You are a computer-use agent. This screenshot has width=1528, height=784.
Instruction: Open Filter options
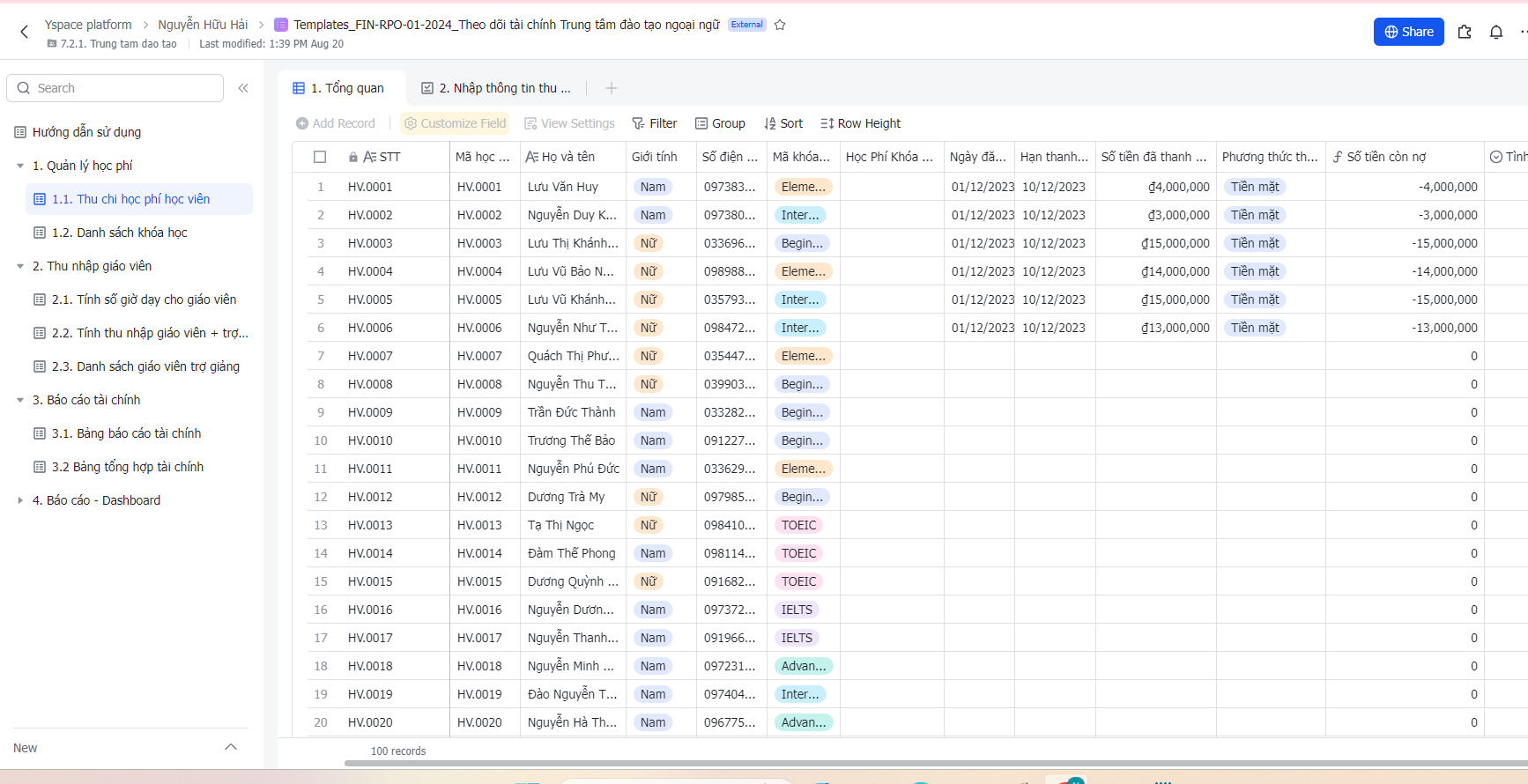655,123
